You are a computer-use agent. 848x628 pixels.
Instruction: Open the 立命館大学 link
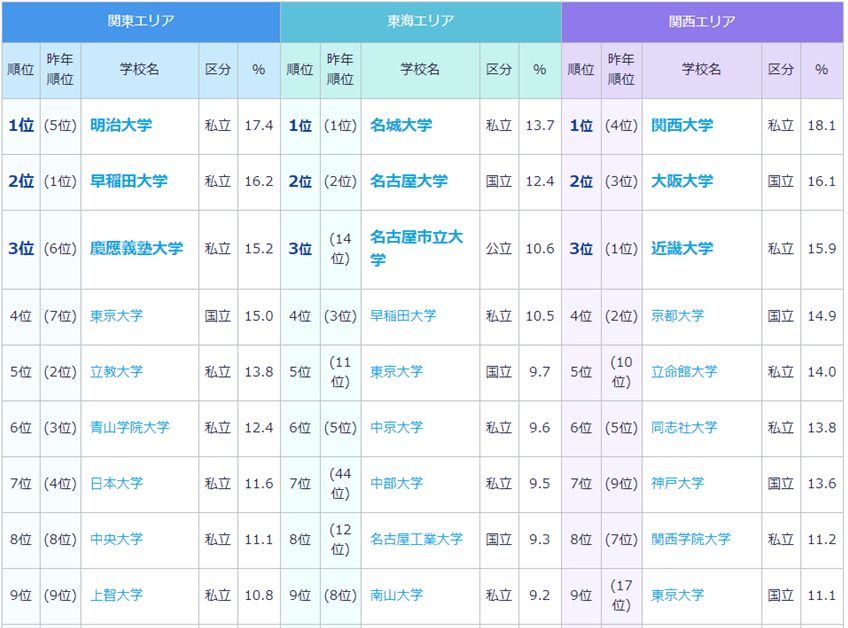tap(684, 372)
